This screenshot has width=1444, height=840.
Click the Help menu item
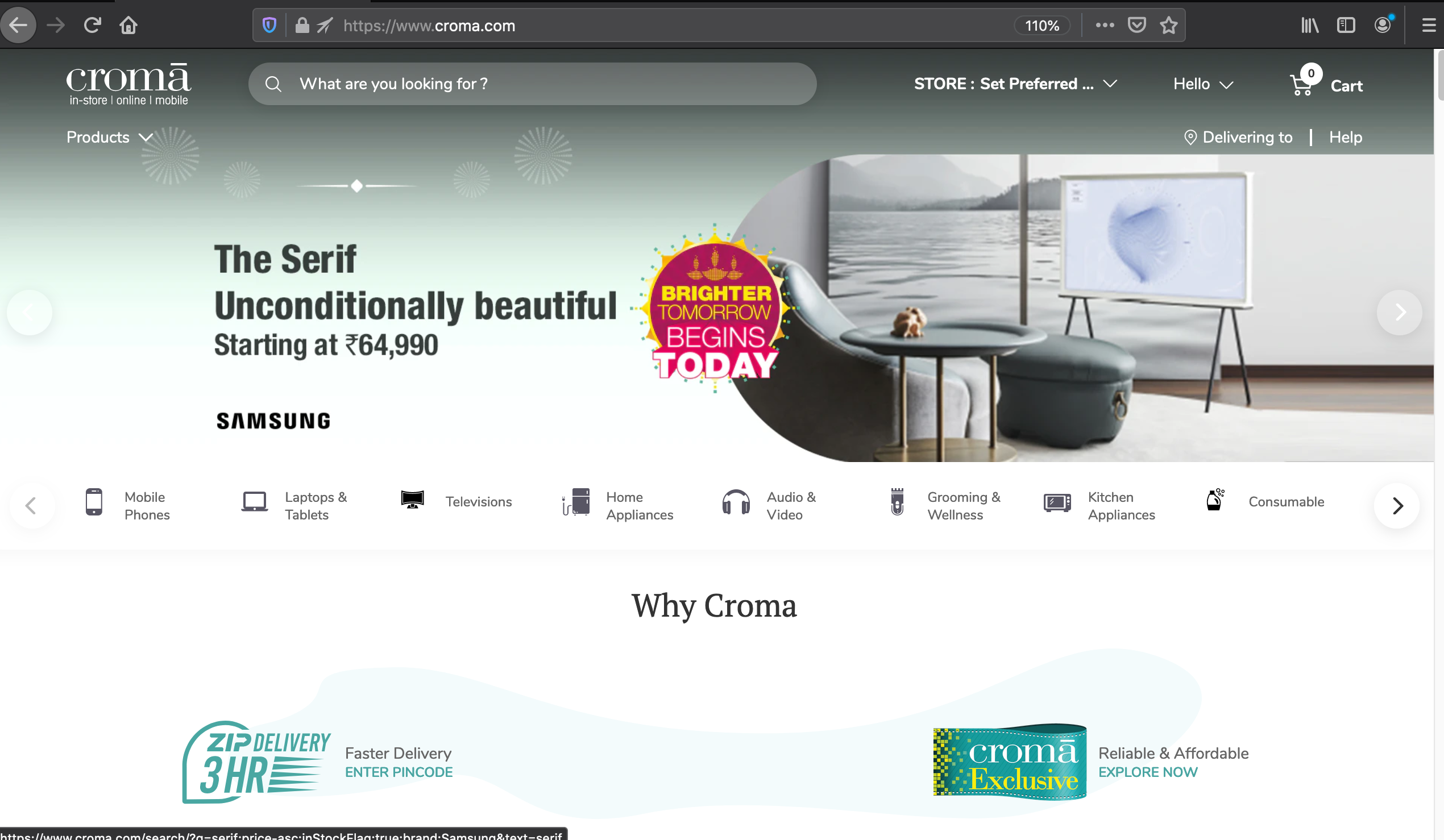1346,138
